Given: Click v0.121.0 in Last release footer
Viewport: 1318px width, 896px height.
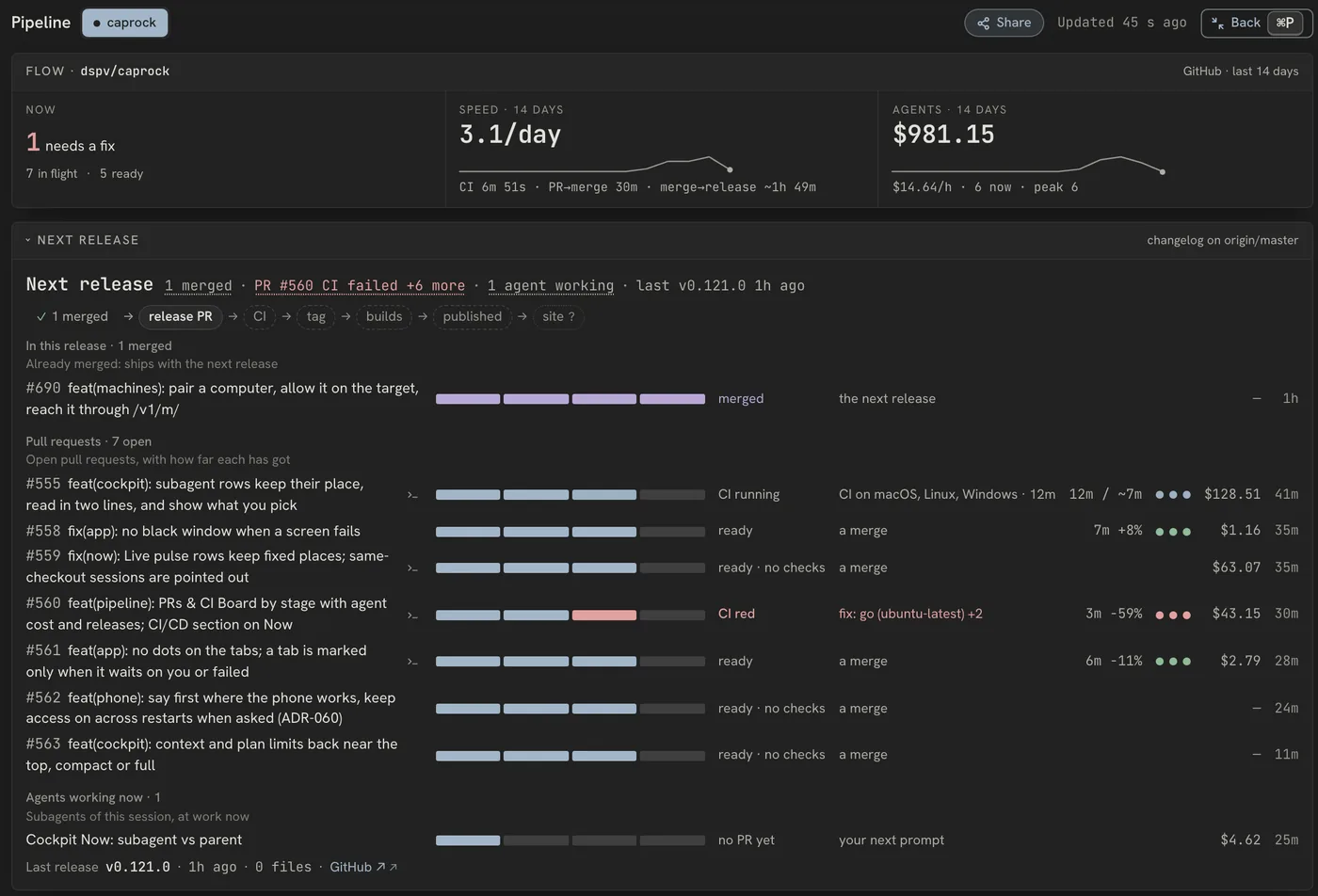Looking at the screenshot, I should (x=137, y=867).
